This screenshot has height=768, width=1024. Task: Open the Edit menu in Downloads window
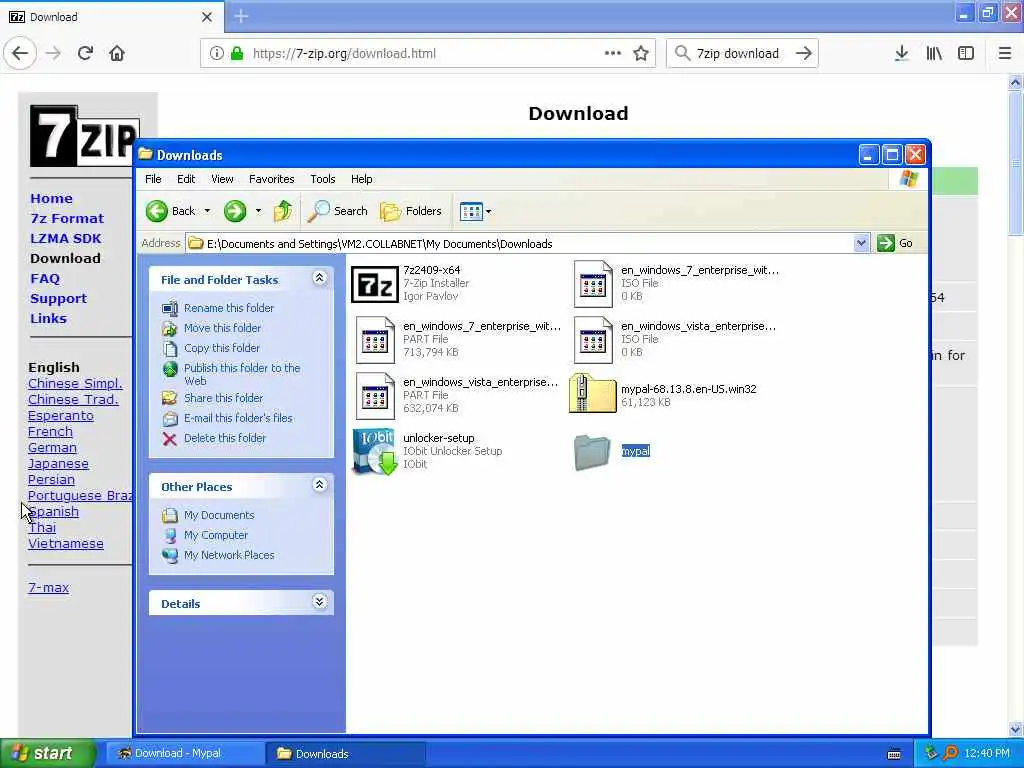point(186,179)
